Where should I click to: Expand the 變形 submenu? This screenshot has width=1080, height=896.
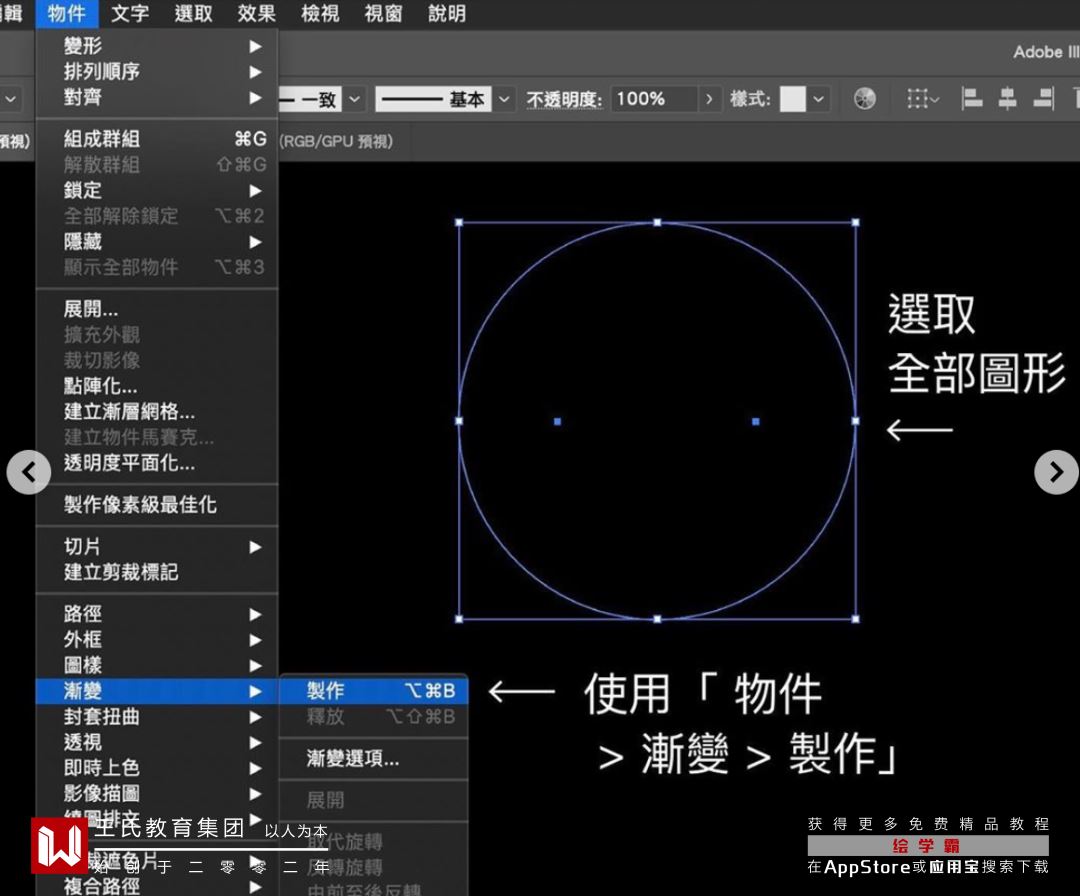point(157,46)
